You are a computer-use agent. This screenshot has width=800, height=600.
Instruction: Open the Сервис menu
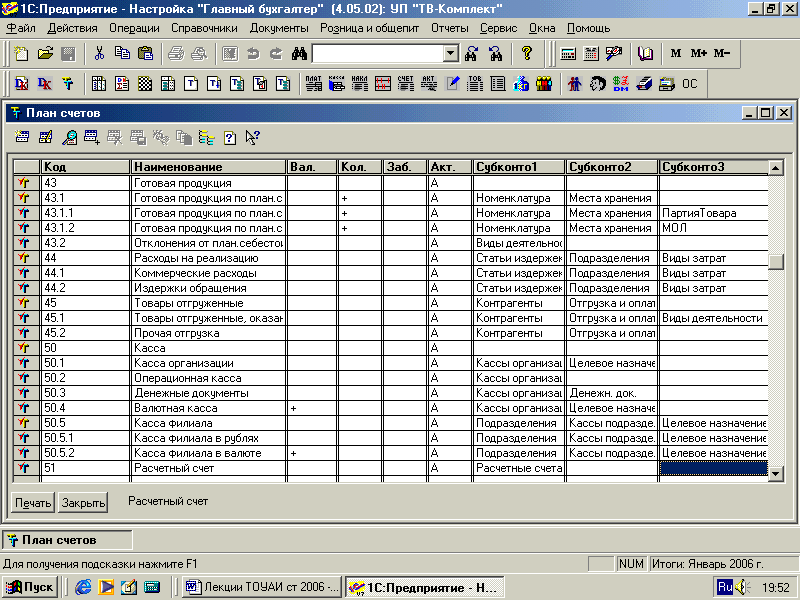point(498,29)
